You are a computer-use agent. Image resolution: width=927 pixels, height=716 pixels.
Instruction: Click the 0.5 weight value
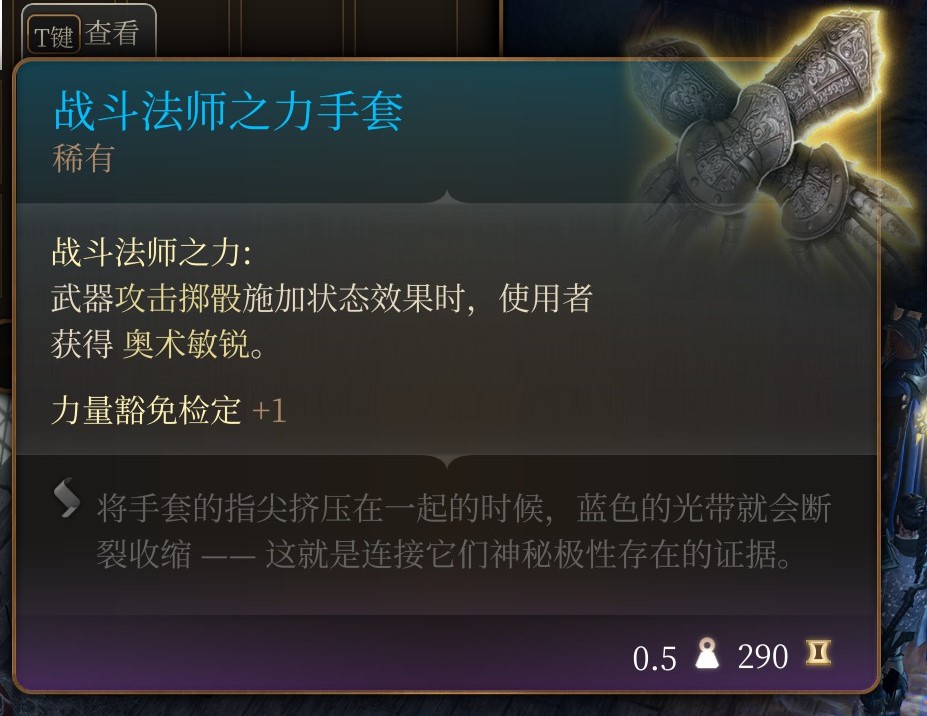pos(654,657)
